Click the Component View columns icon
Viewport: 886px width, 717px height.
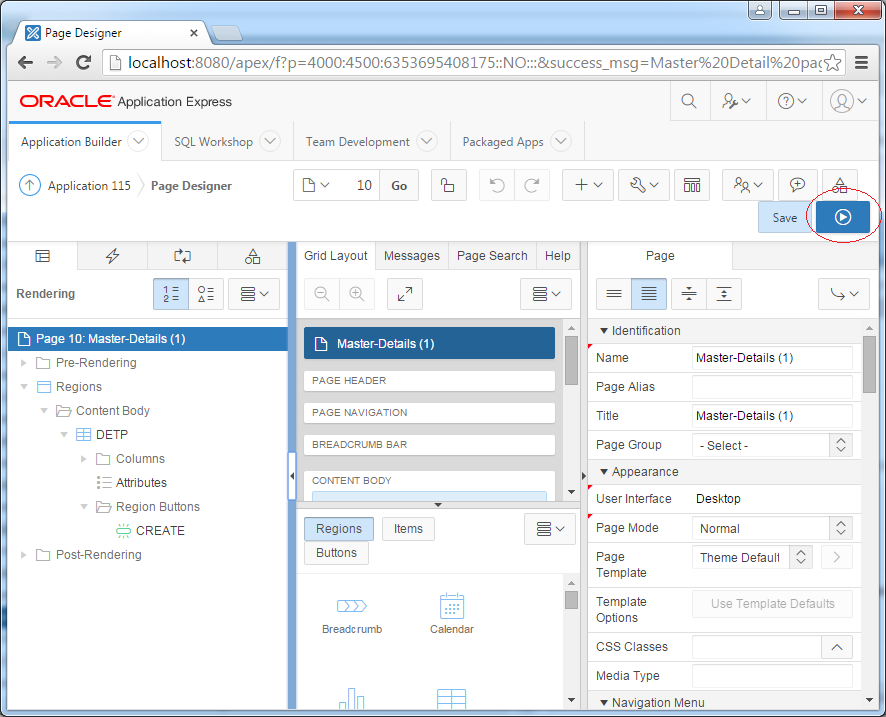692,185
